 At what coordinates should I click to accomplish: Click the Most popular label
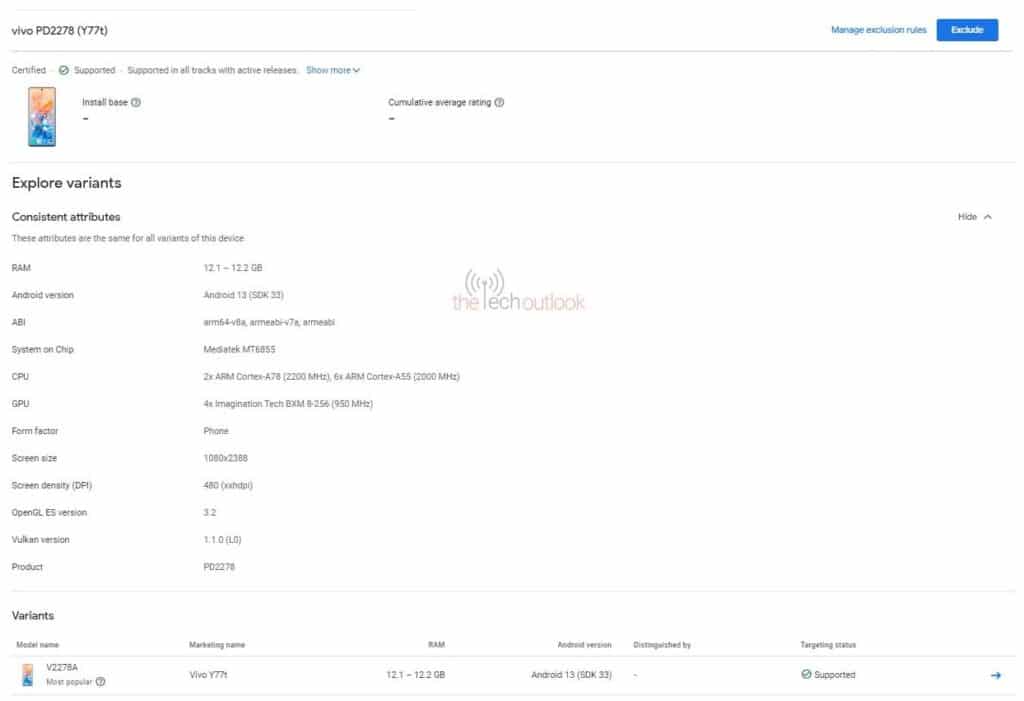pyautogui.click(x=69, y=682)
